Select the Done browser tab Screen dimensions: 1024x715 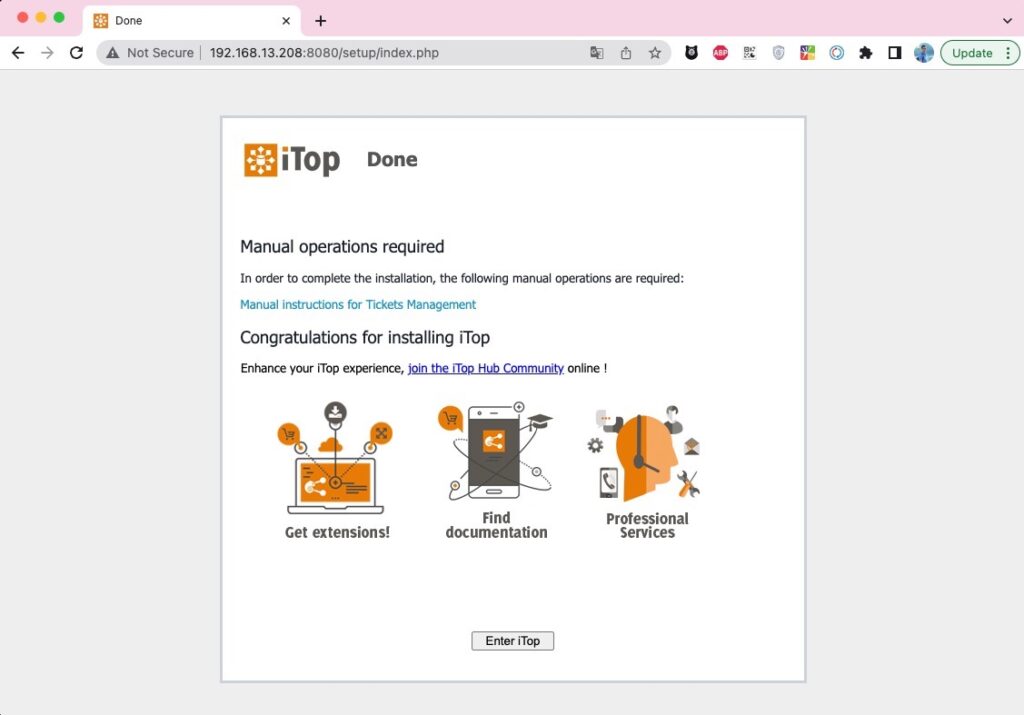click(x=192, y=21)
